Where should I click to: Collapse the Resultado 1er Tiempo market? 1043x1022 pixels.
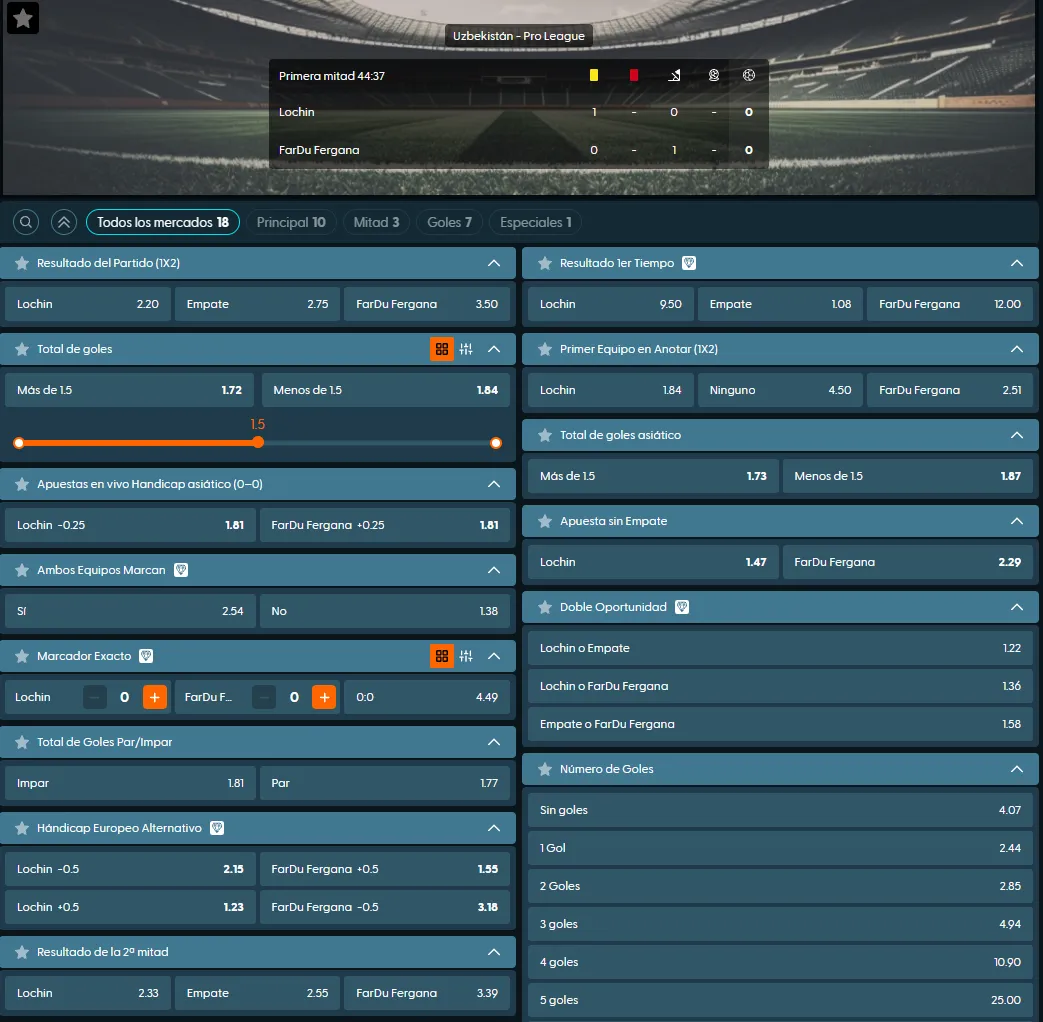click(x=1017, y=263)
